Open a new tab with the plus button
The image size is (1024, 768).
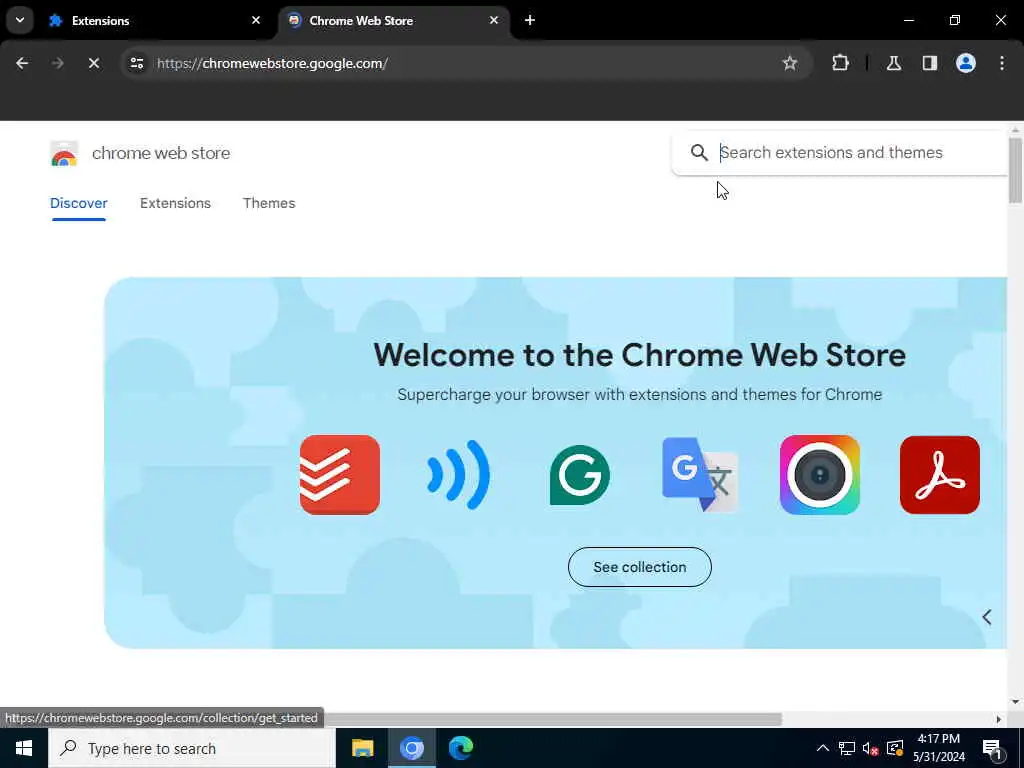point(530,20)
